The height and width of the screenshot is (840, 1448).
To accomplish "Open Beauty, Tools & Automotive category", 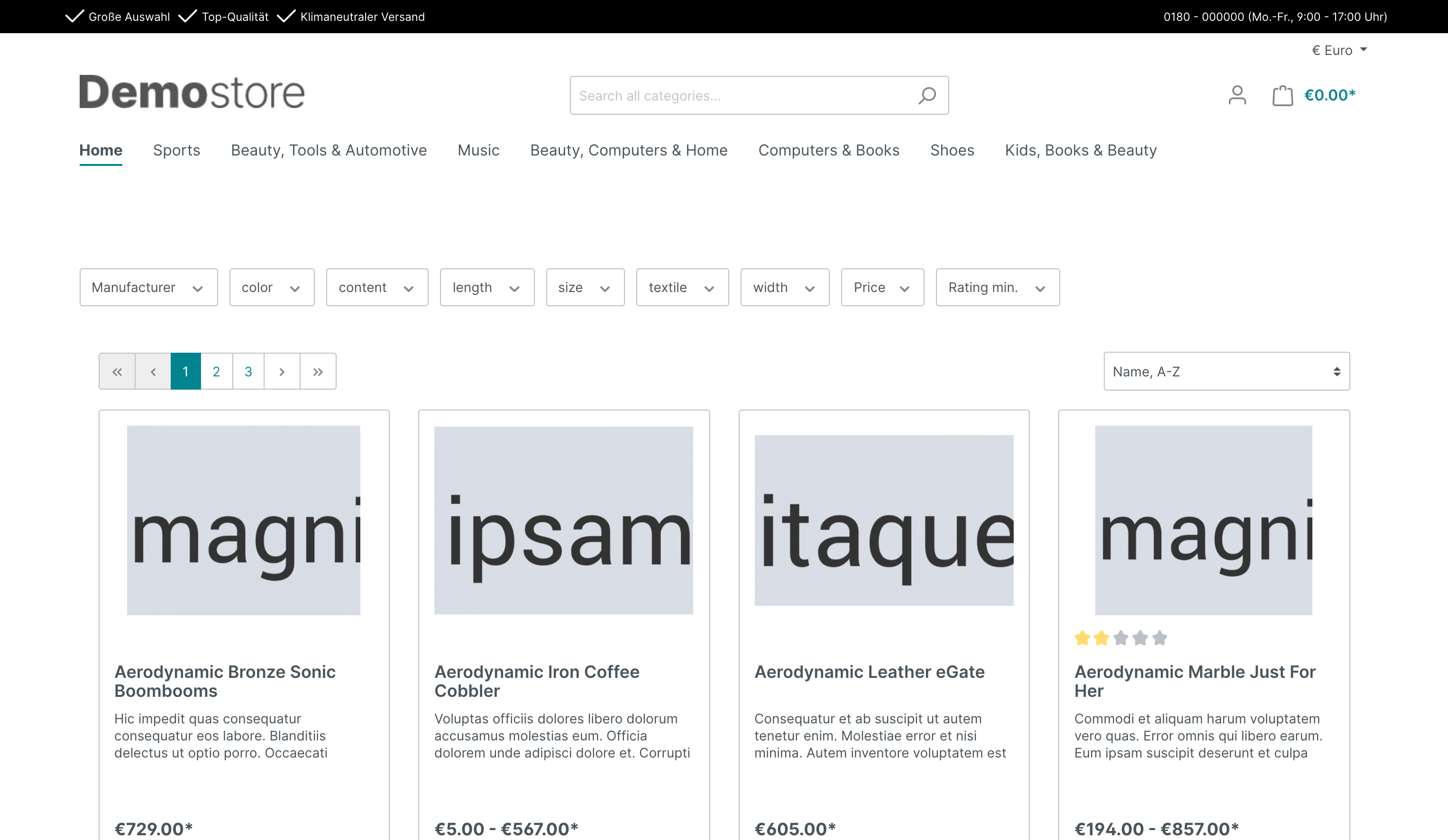I will coord(329,151).
